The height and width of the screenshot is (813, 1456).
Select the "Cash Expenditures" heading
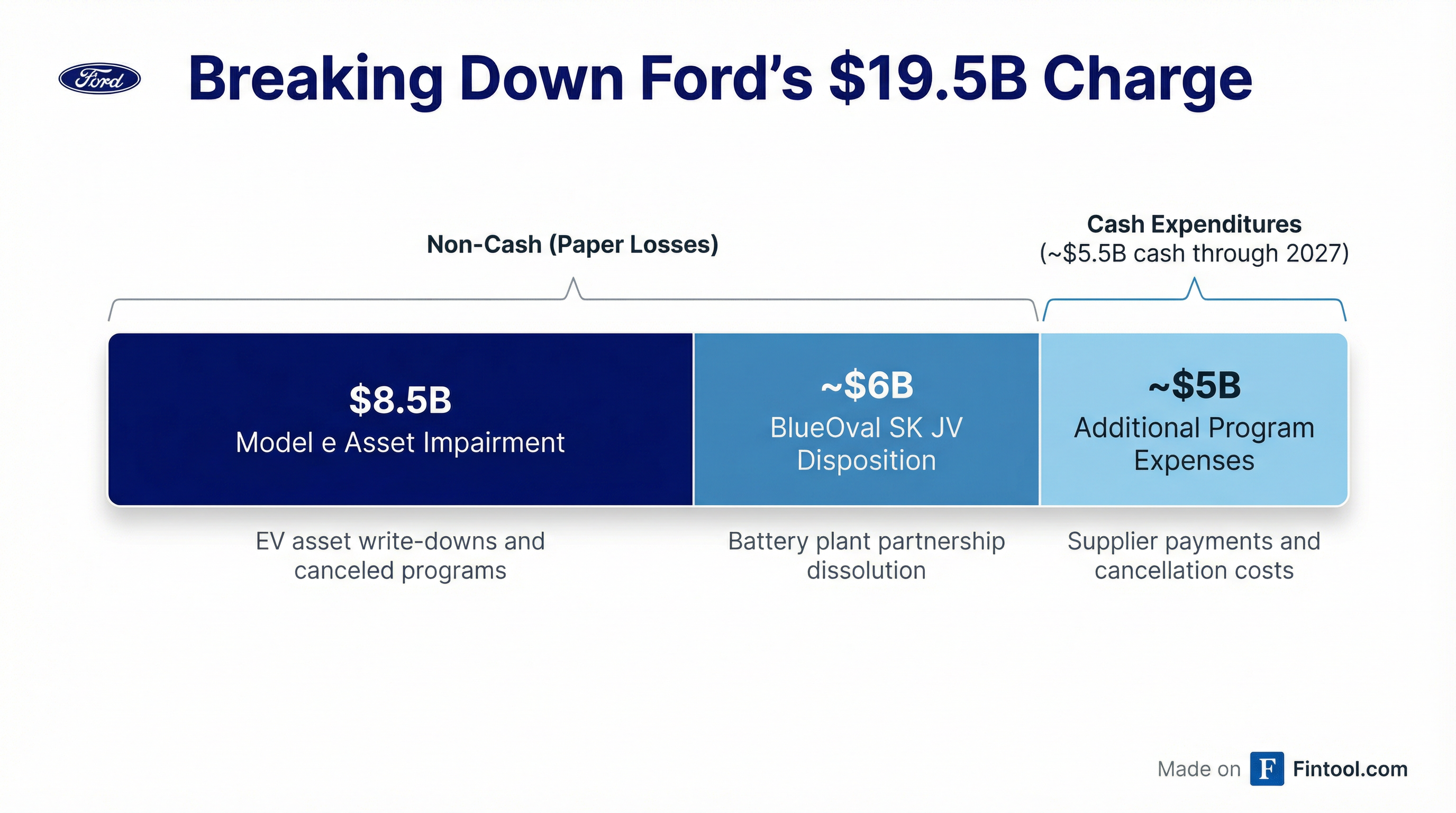click(1194, 224)
